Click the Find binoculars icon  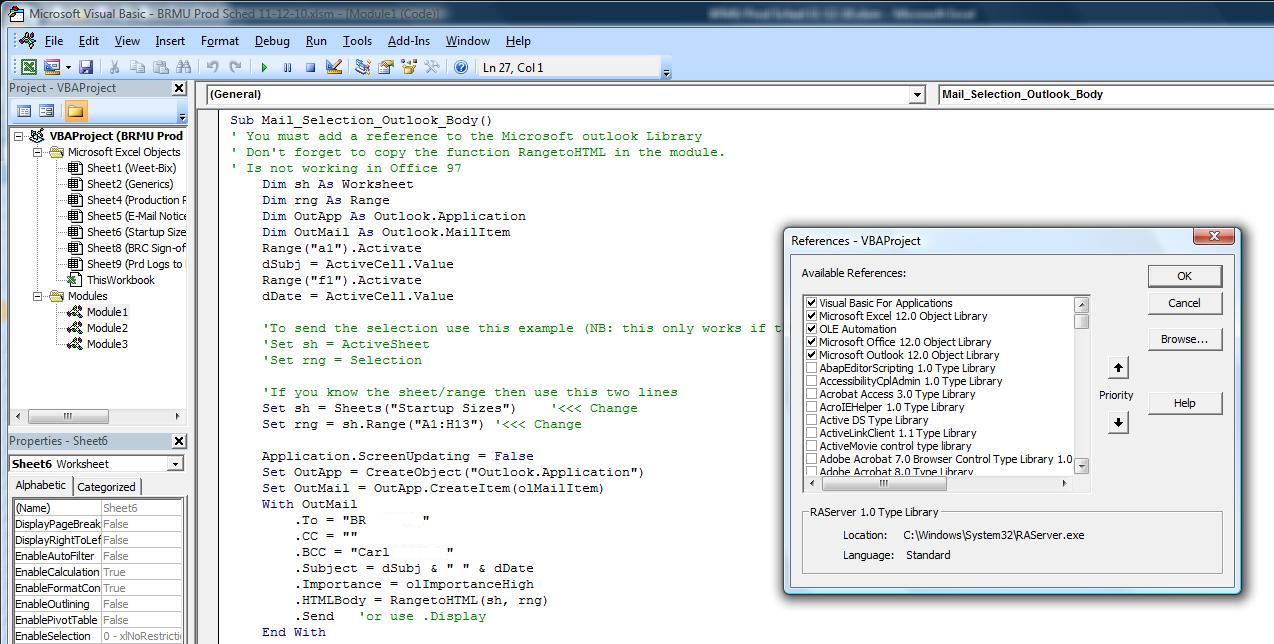tap(184, 67)
